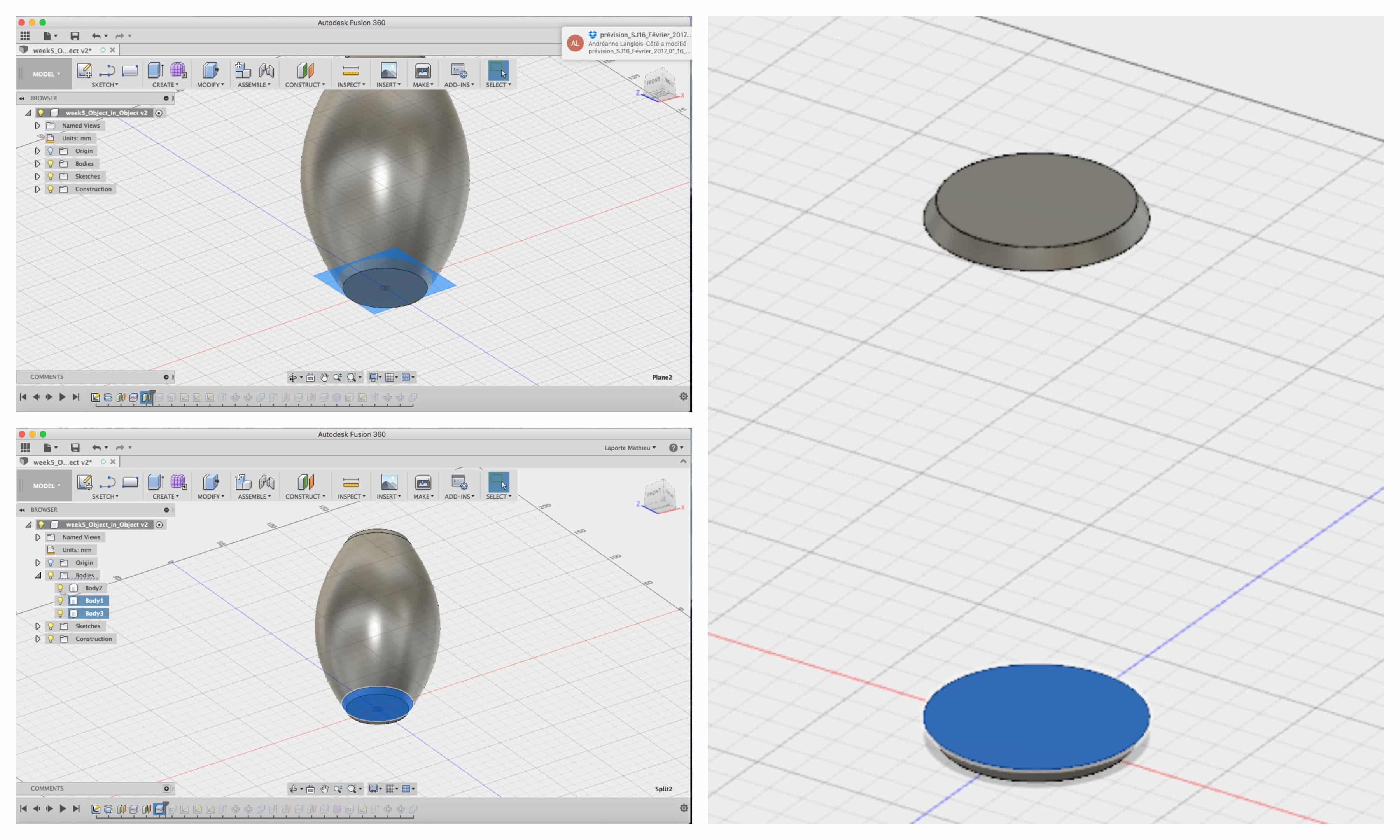Click the help question mark in lower window
1400x840 pixels.
click(674, 448)
